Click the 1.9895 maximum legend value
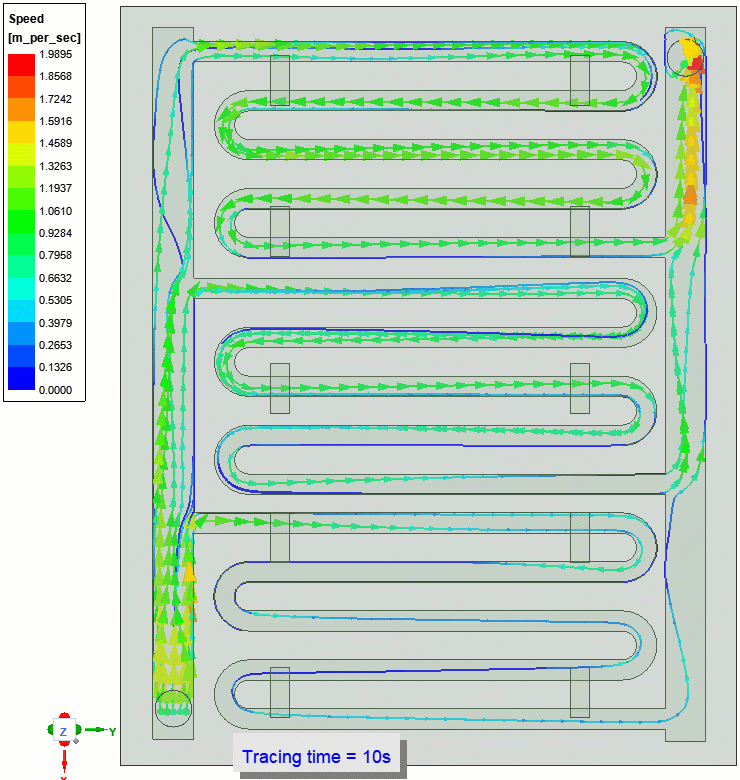 click(x=55, y=54)
